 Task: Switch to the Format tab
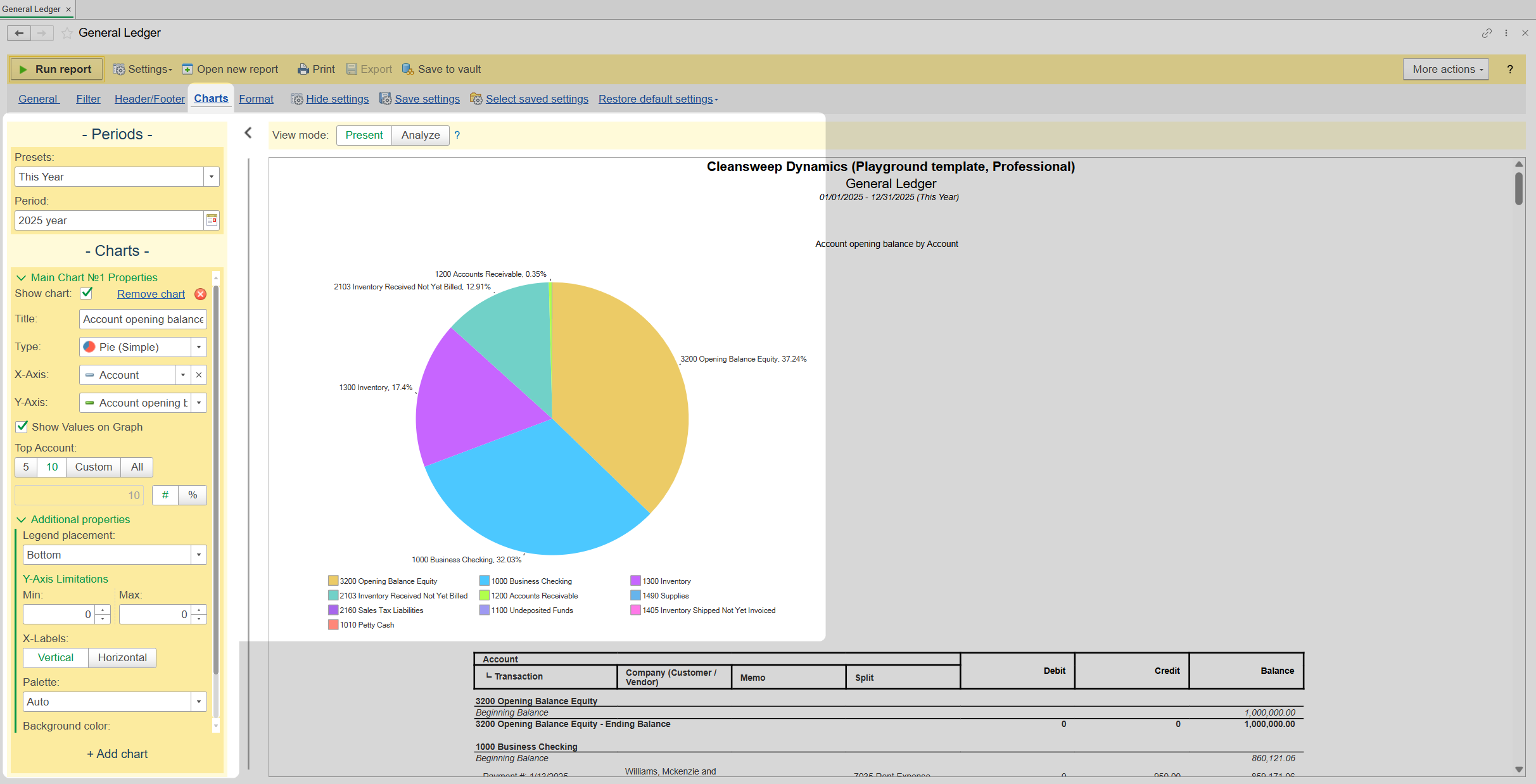(x=256, y=99)
